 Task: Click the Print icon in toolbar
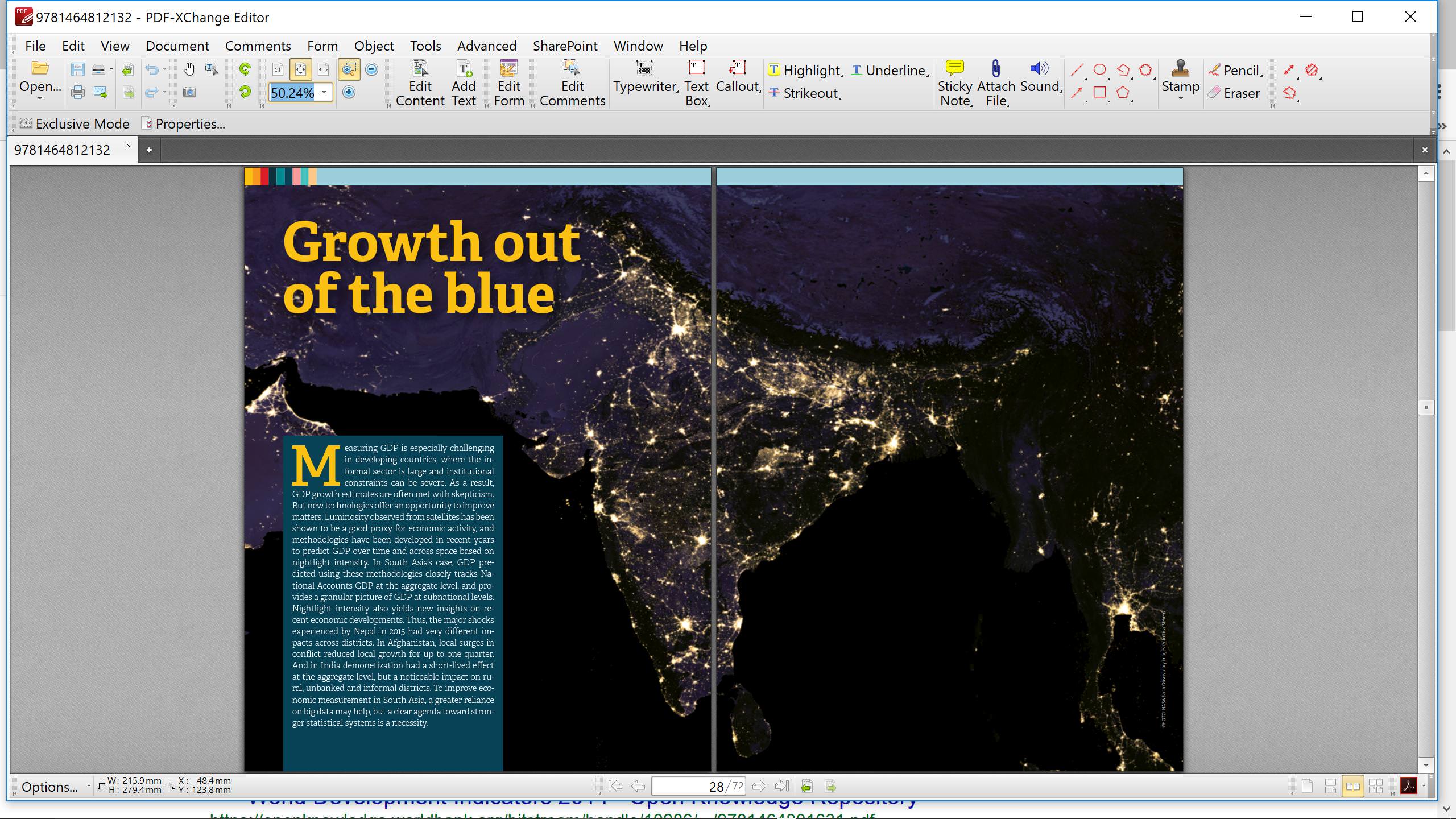point(77,92)
